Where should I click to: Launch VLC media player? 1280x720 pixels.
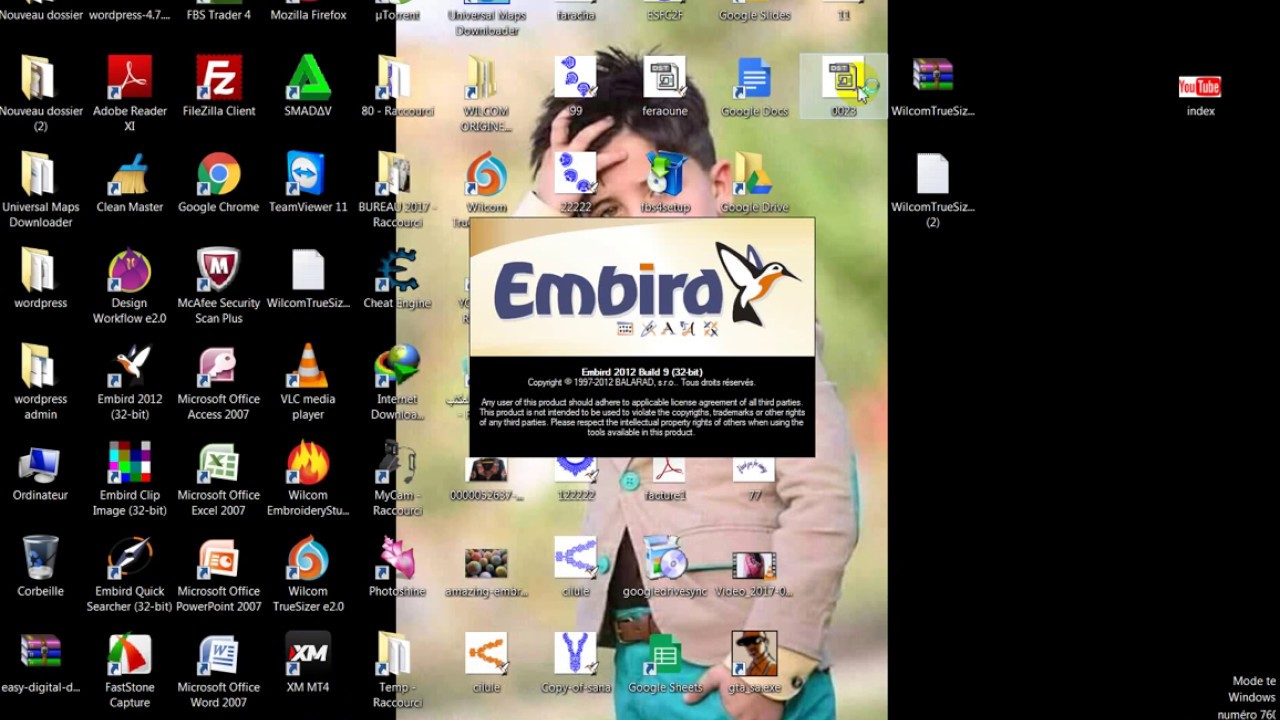308,383
